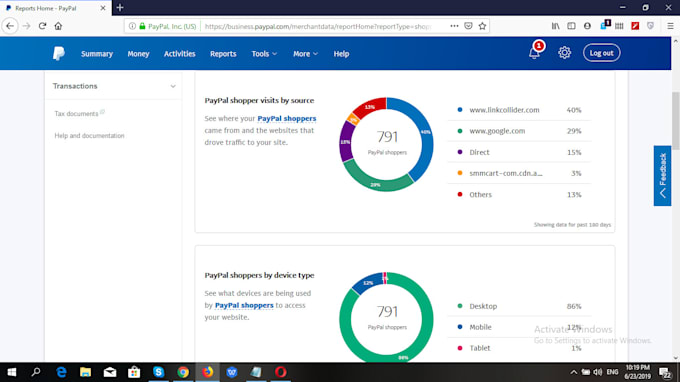Expand the Transactions sidebar section
The height and width of the screenshot is (382, 680).
(x=114, y=86)
